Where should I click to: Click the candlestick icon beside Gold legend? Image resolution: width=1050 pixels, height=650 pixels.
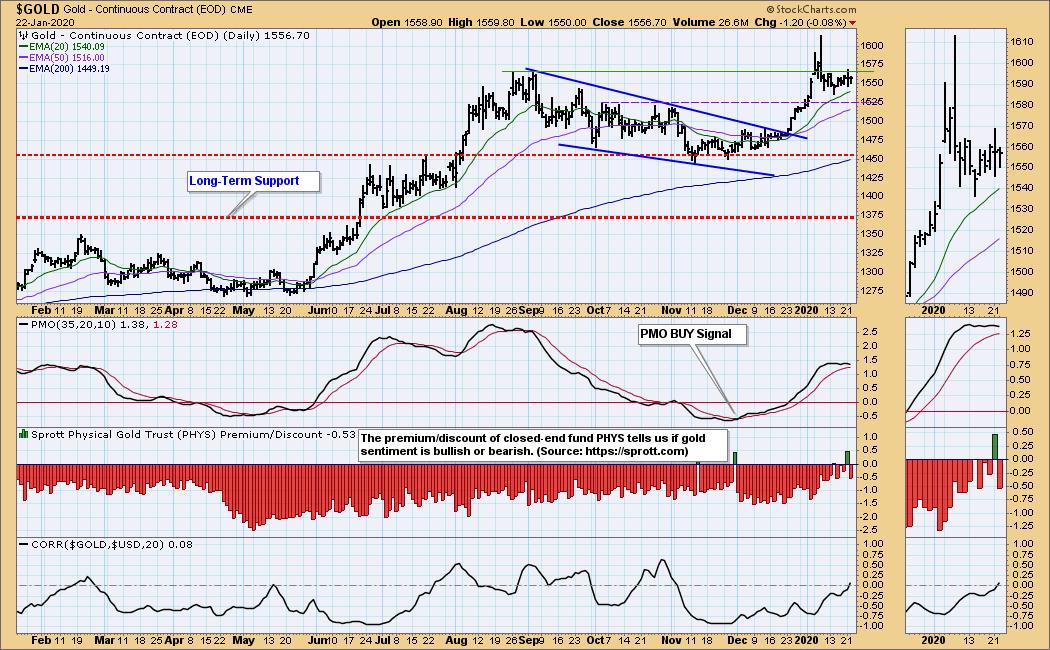coord(23,35)
